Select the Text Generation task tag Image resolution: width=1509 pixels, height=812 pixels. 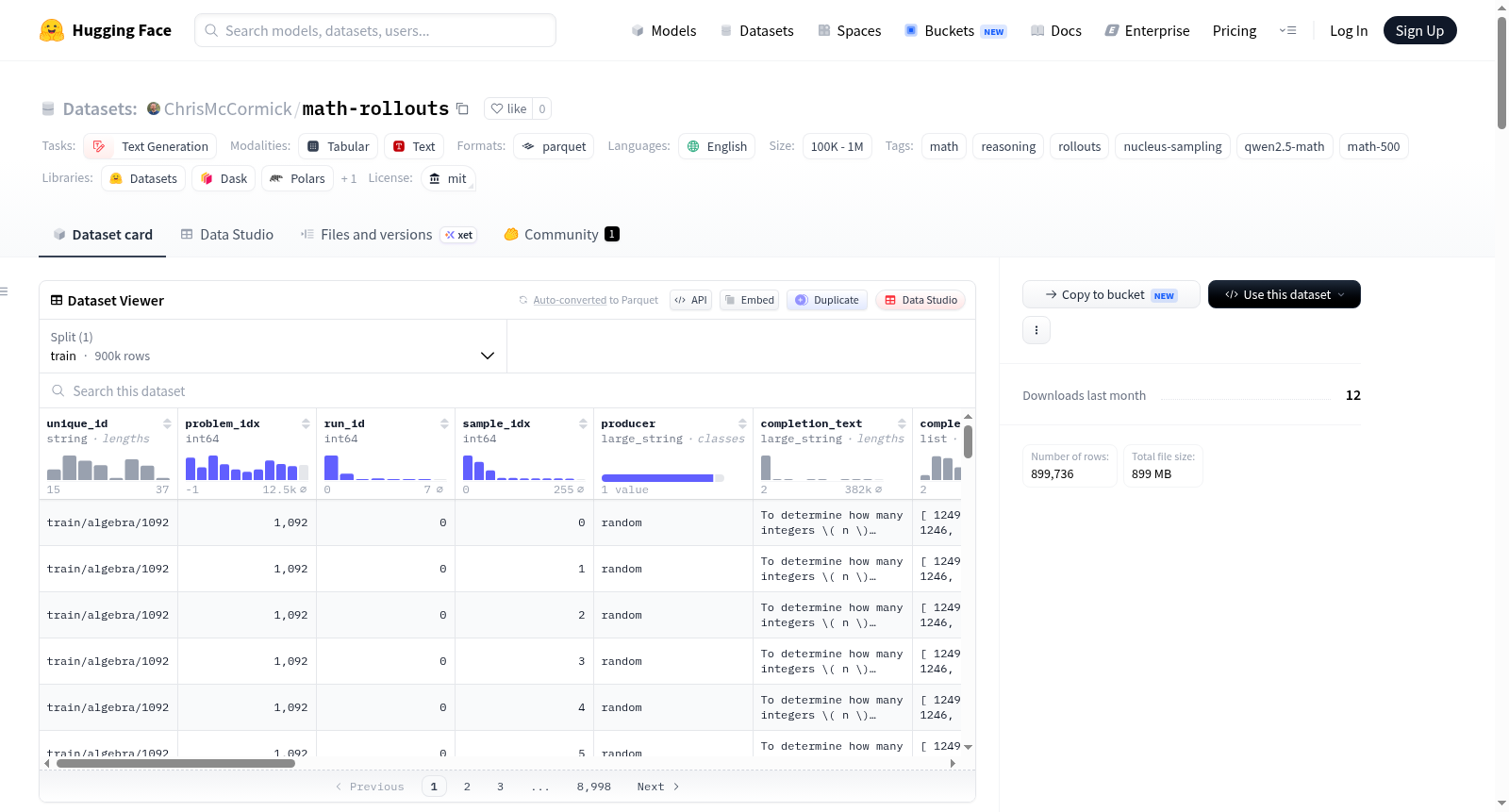(x=150, y=146)
